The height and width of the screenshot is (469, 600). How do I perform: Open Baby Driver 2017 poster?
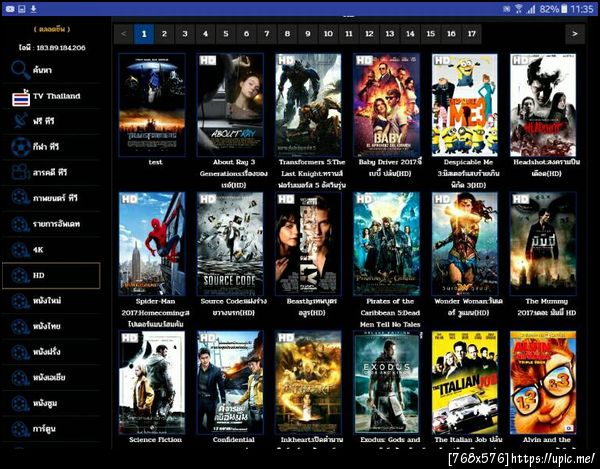[386, 105]
